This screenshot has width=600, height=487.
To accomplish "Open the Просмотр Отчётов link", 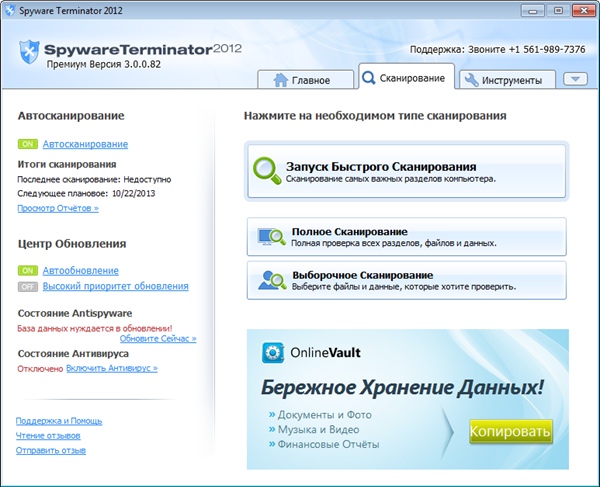I will point(58,208).
